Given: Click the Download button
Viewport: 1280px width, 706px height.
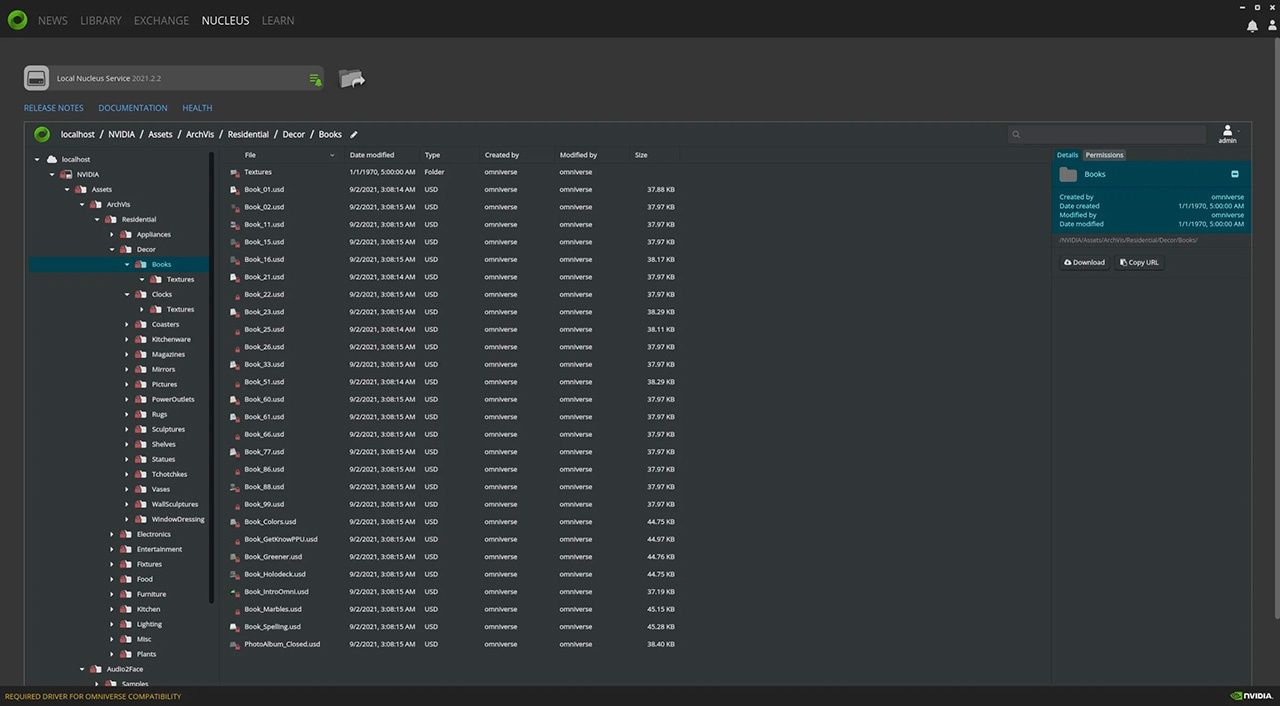Looking at the screenshot, I should coord(1085,263).
